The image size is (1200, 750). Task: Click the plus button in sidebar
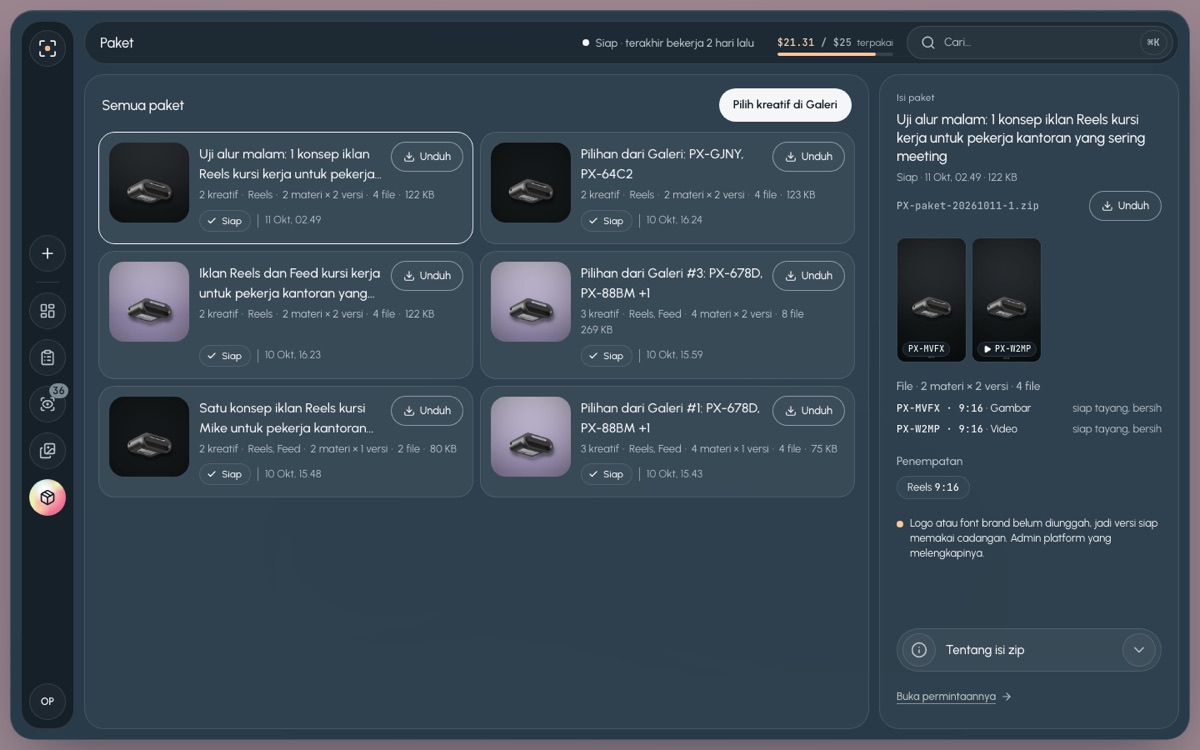coord(47,253)
